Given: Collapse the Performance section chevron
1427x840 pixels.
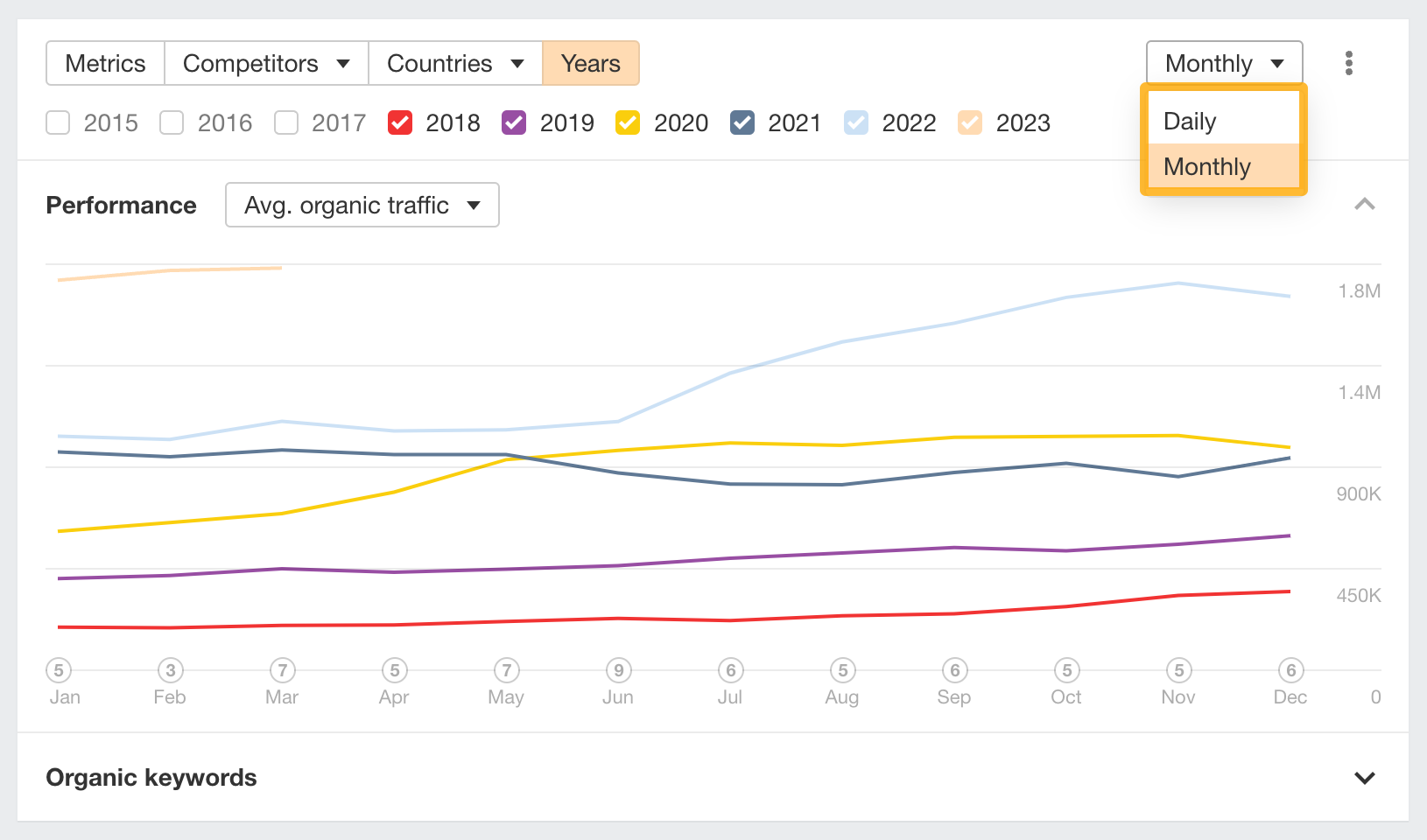Looking at the screenshot, I should (x=1364, y=205).
